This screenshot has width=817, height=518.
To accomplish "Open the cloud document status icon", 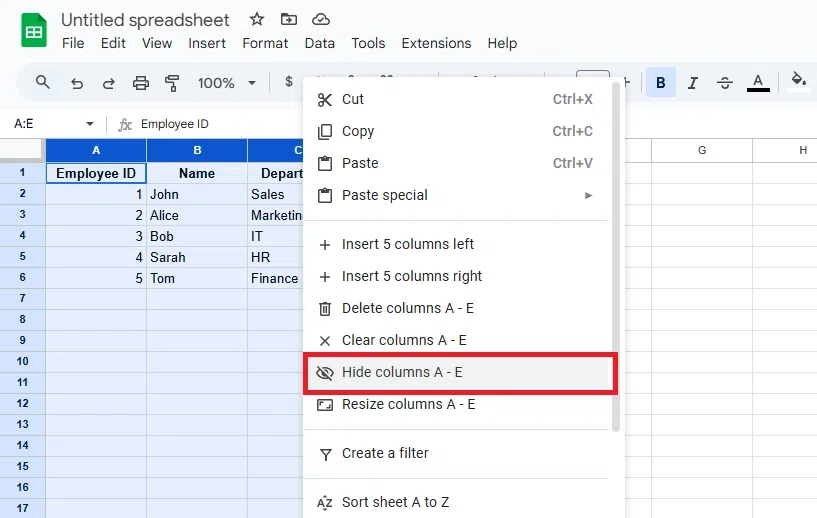I will pos(320,19).
